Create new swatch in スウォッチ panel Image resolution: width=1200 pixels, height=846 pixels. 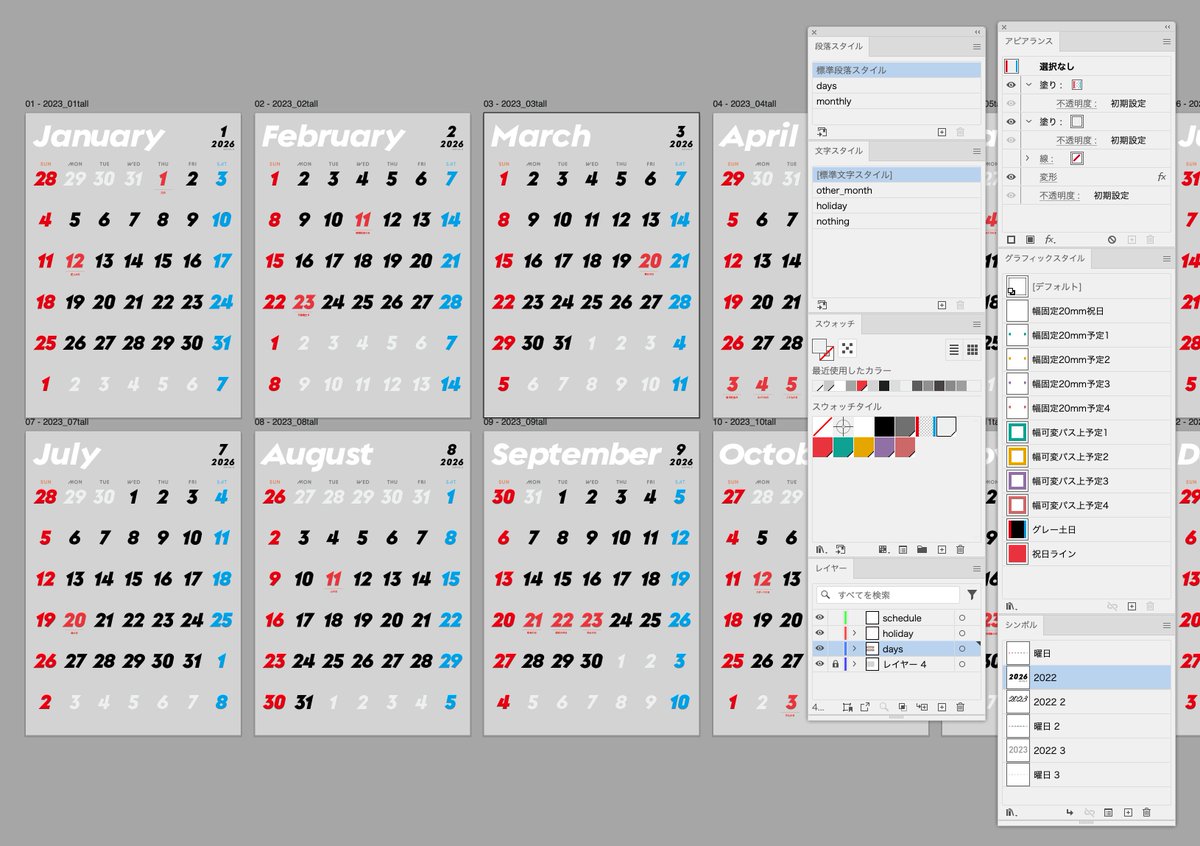[x=941, y=549]
